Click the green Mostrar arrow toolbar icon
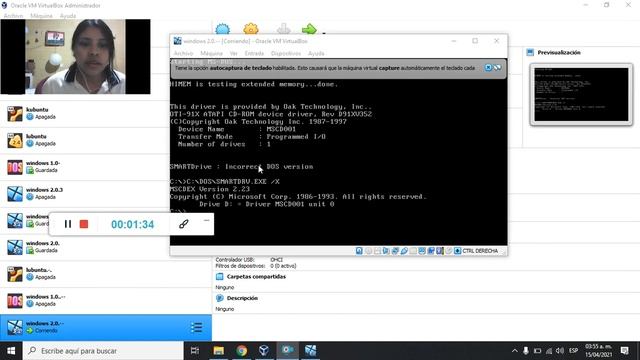This screenshot has height=360, width=640. [309, 29]
